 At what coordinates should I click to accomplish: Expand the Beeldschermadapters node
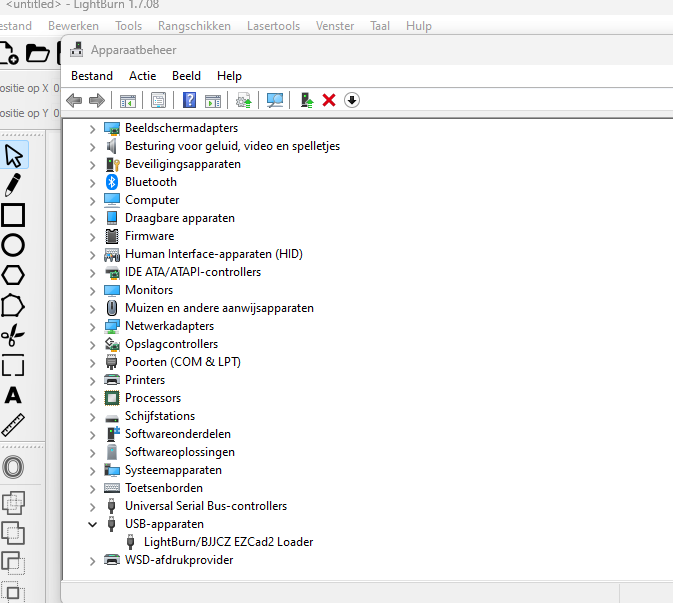92,128
